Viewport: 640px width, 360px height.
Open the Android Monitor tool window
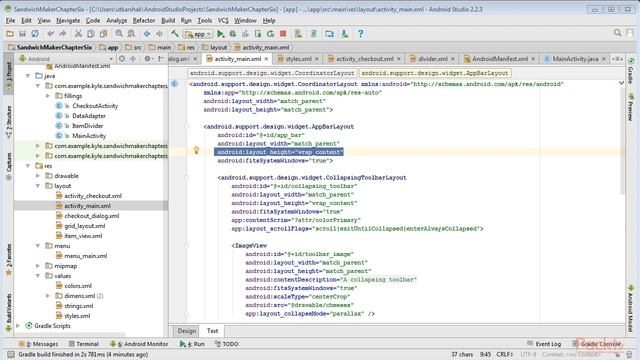point(139,344)
